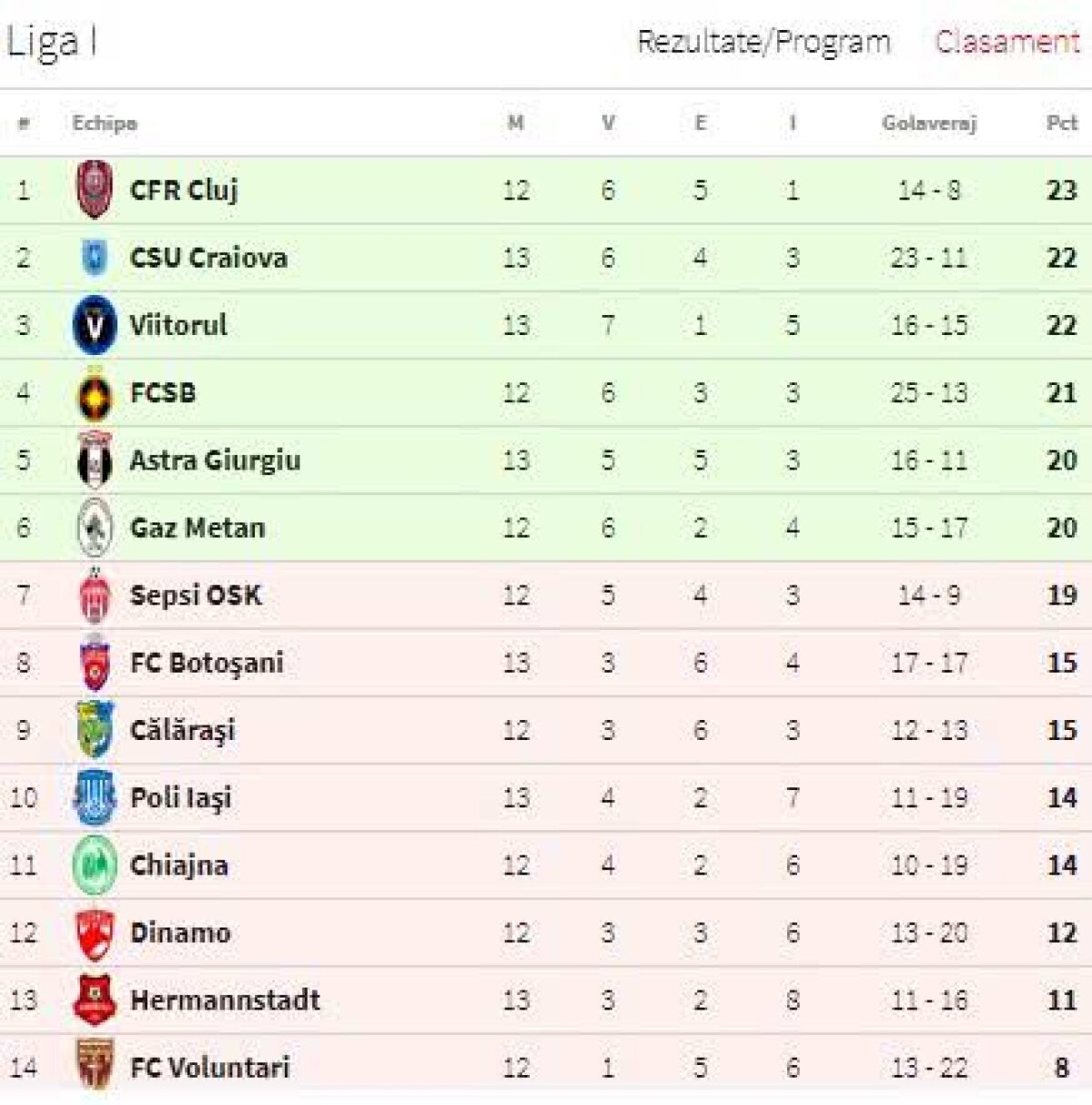Click the Hermannstadt team badge

pyautogui.click(x=95, y=1000)
